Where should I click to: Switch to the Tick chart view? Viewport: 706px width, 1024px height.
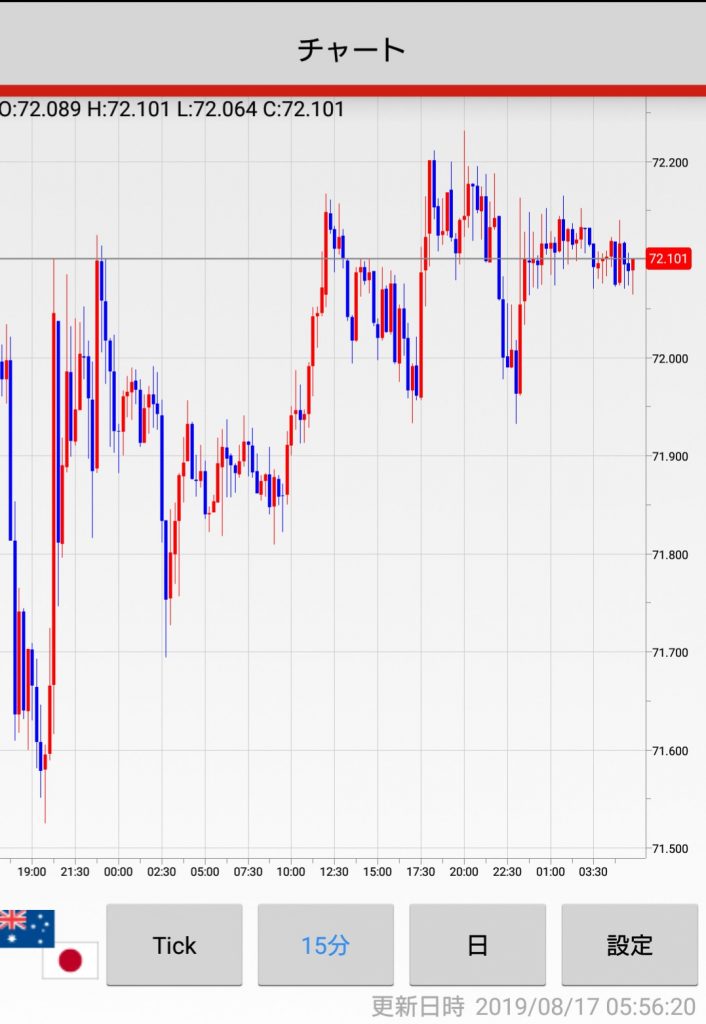click(174, 945)
